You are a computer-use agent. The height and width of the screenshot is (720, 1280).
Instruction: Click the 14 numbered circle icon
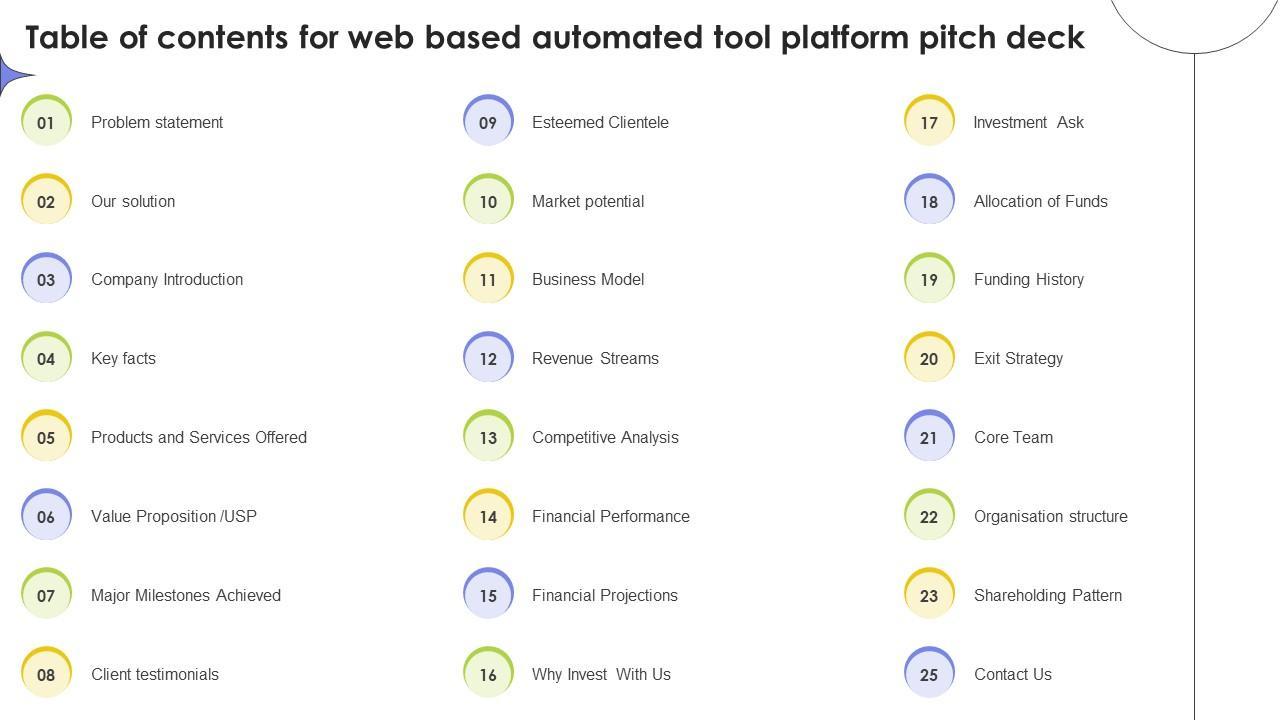pos(488,516)
